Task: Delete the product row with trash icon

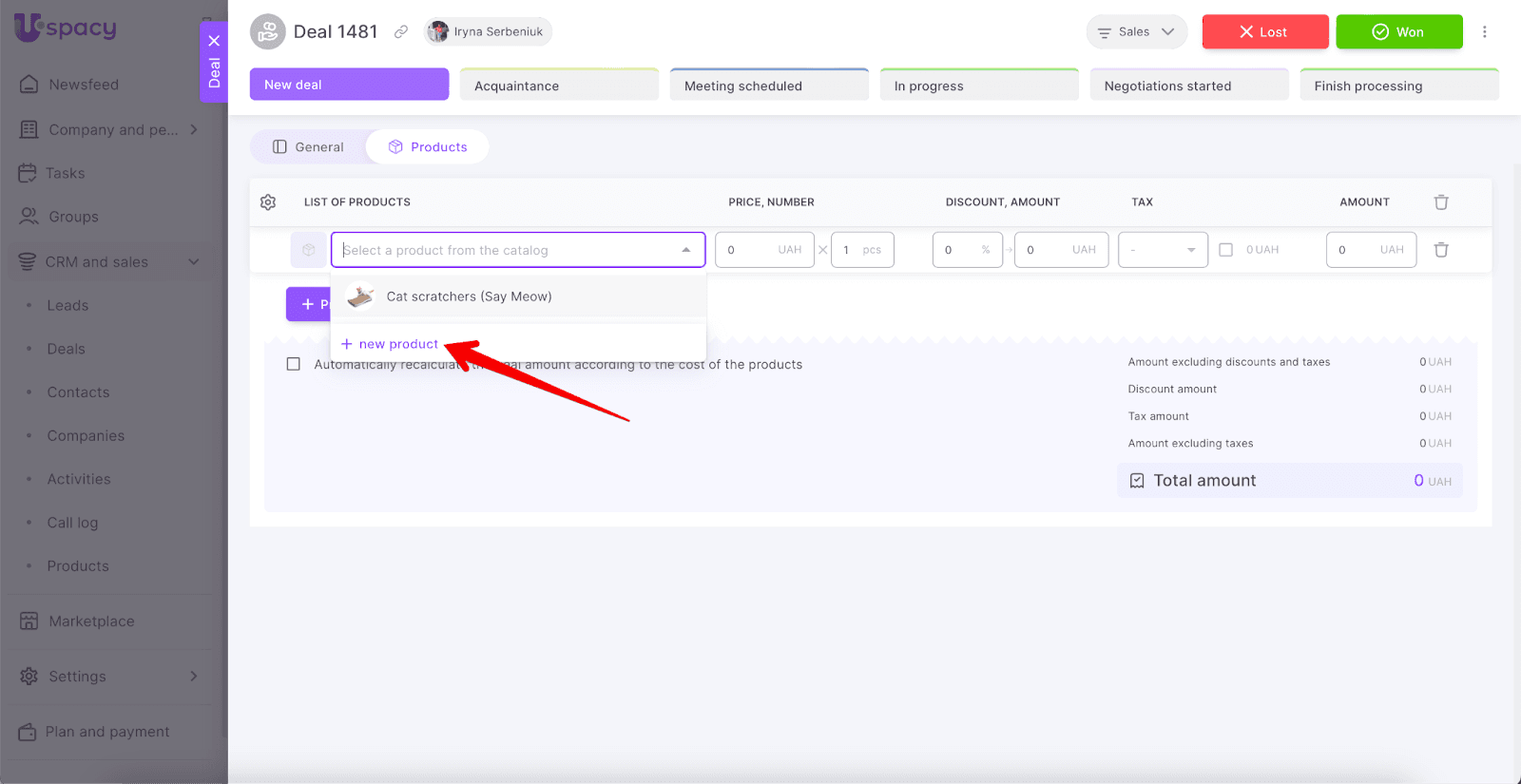Action: click(x=1441, y=250)
